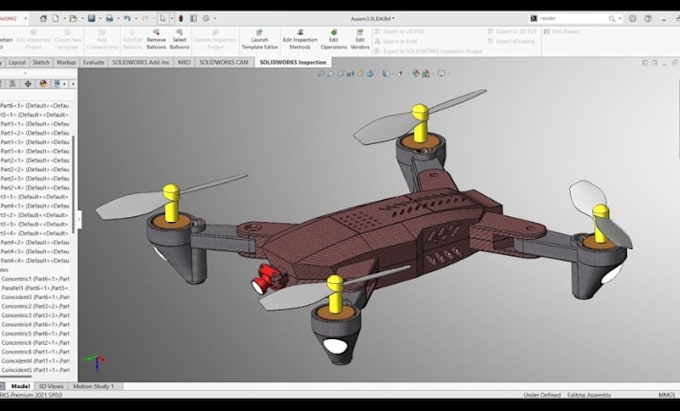Select Concentric8 mate in the feature tree

pyautogui.click(x=36, y=352)
